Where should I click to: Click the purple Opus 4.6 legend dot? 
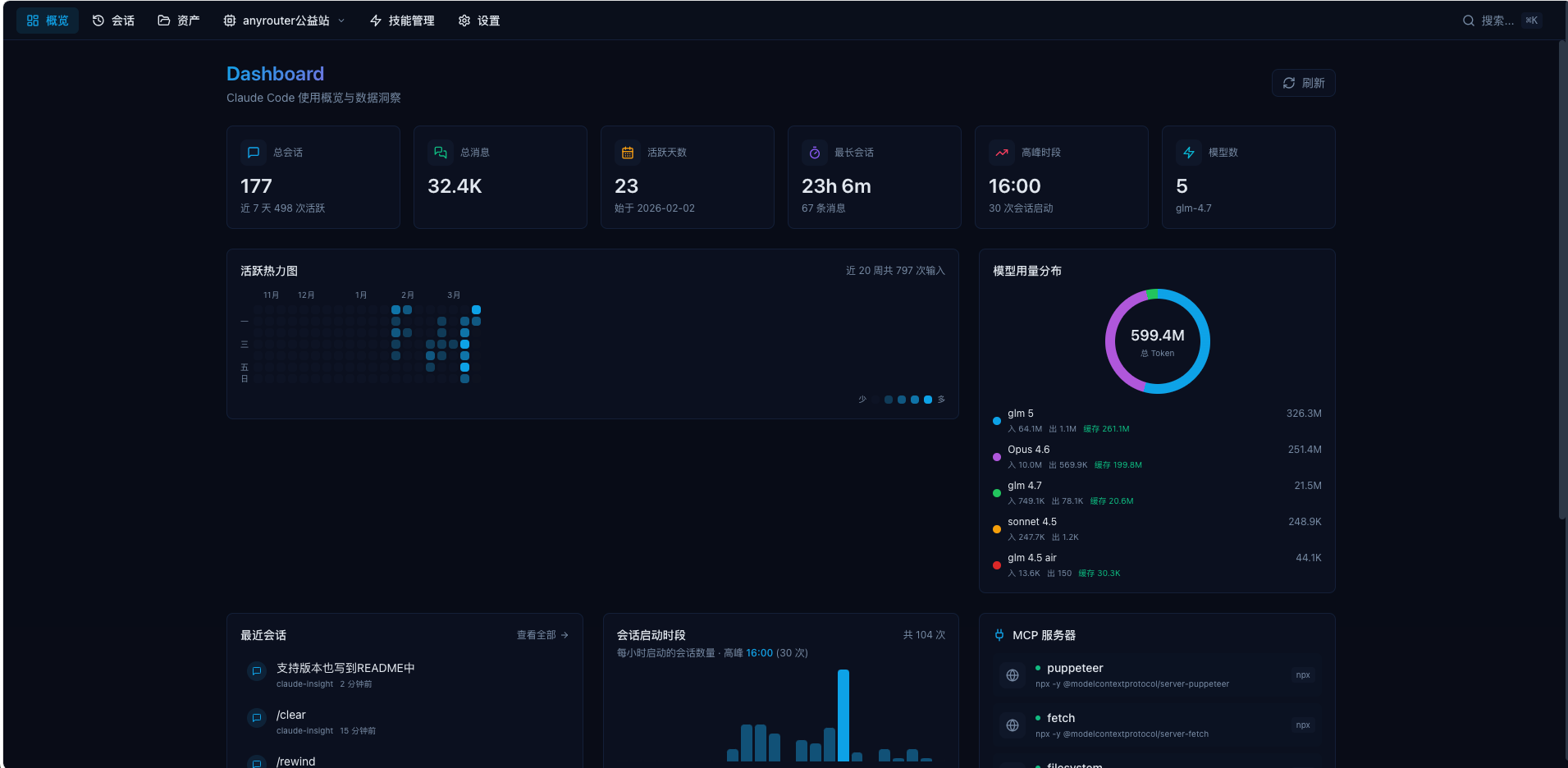coord(996,456)
